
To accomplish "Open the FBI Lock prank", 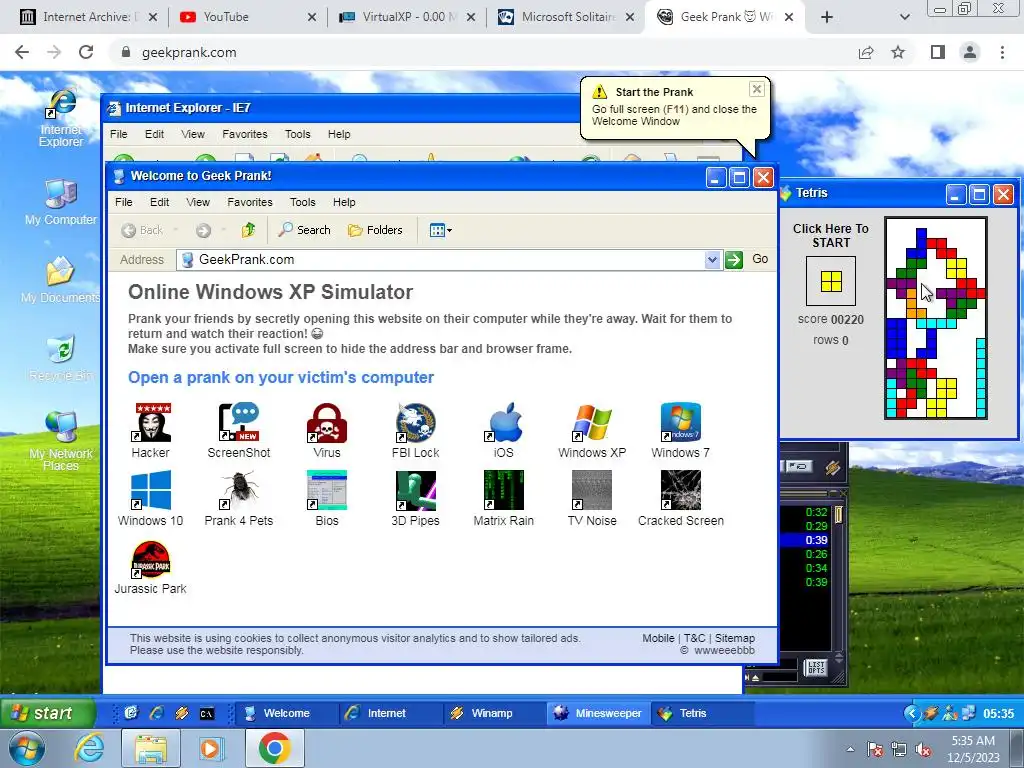I will point(415,430).
